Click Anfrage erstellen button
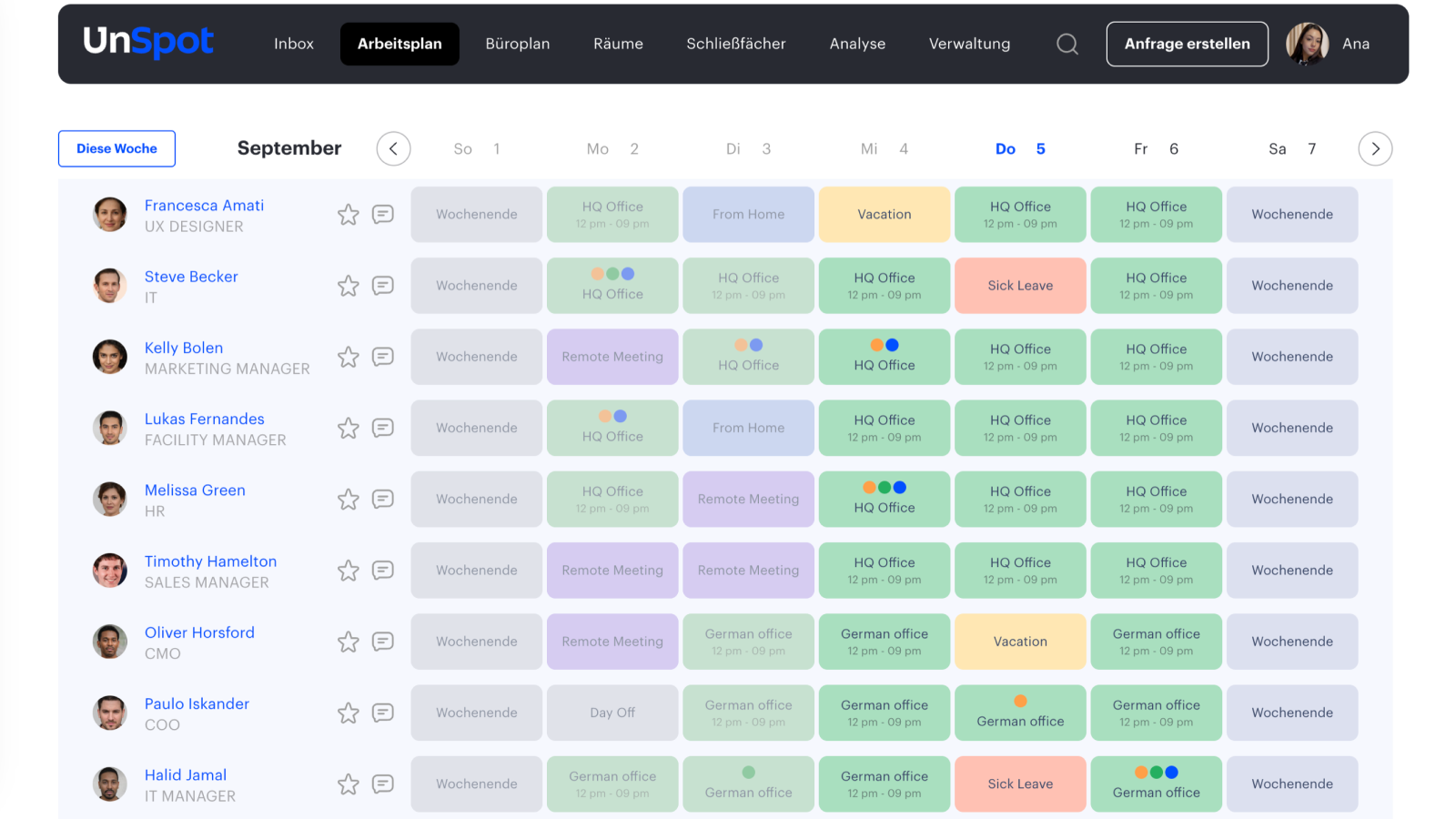Image resolution: width=1456 pixels, height=819 pixels. coord(1187,44)
